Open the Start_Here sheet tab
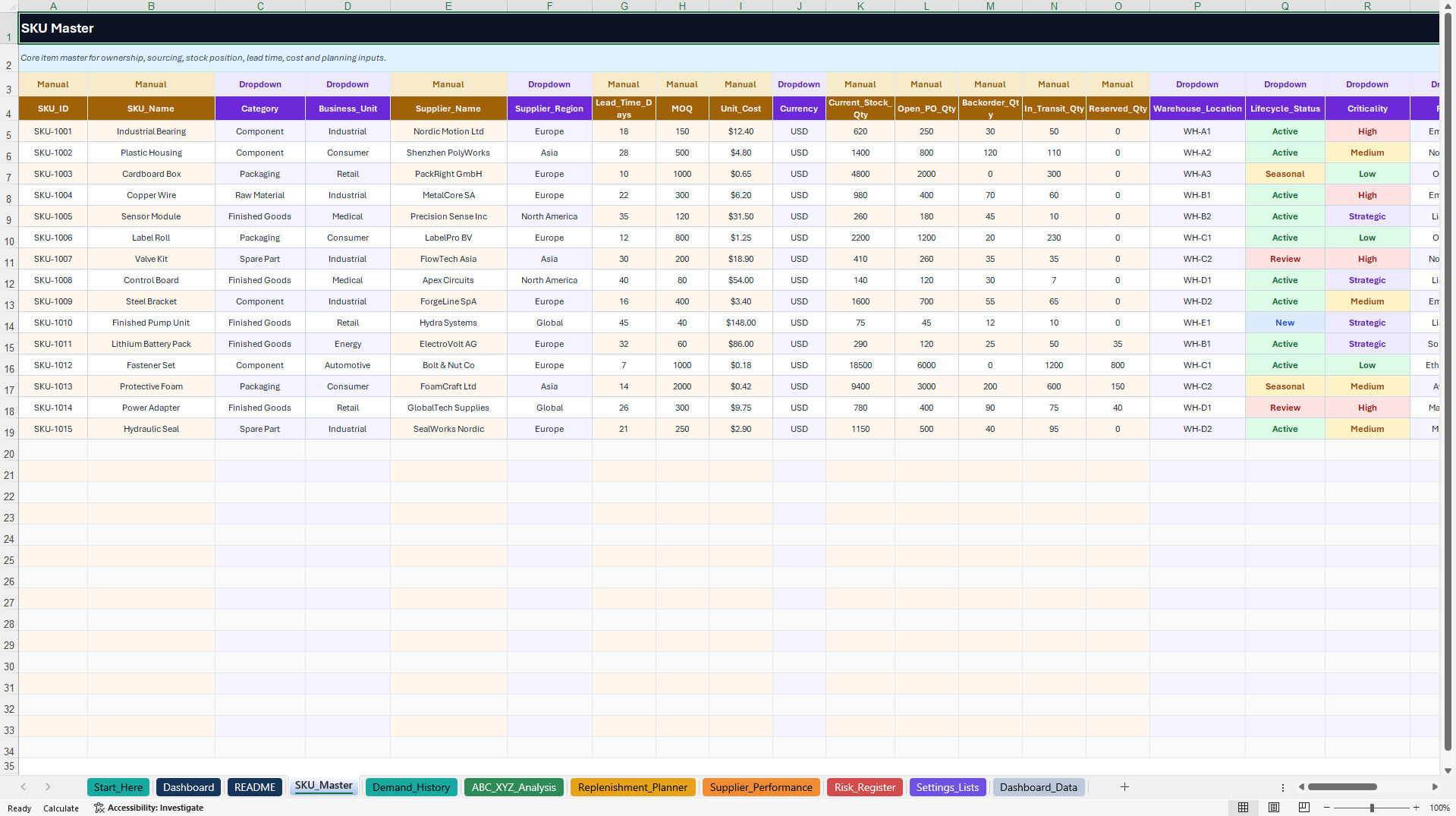 [x=118, y=787]
